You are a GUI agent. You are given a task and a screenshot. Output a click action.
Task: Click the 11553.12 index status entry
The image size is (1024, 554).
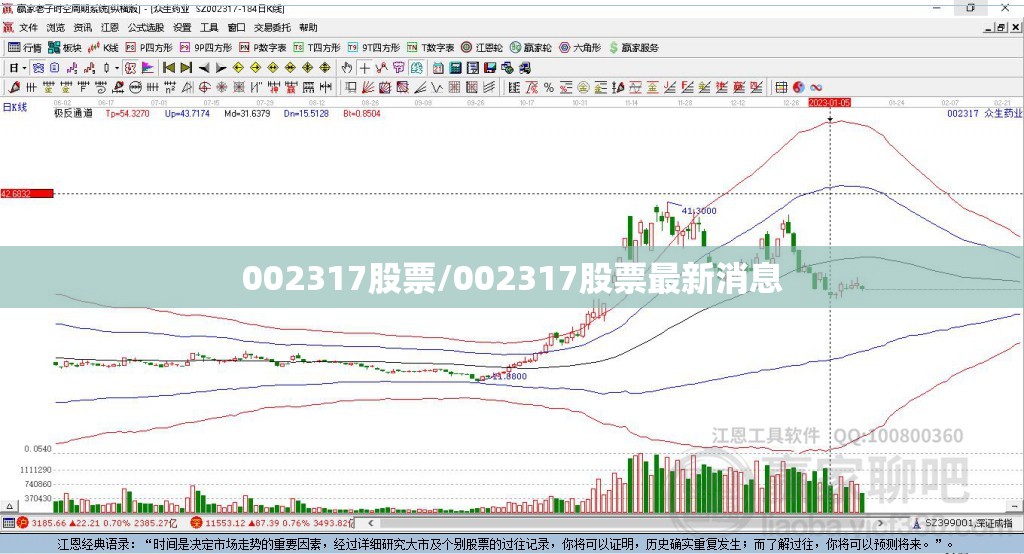(x=272, y=523)
